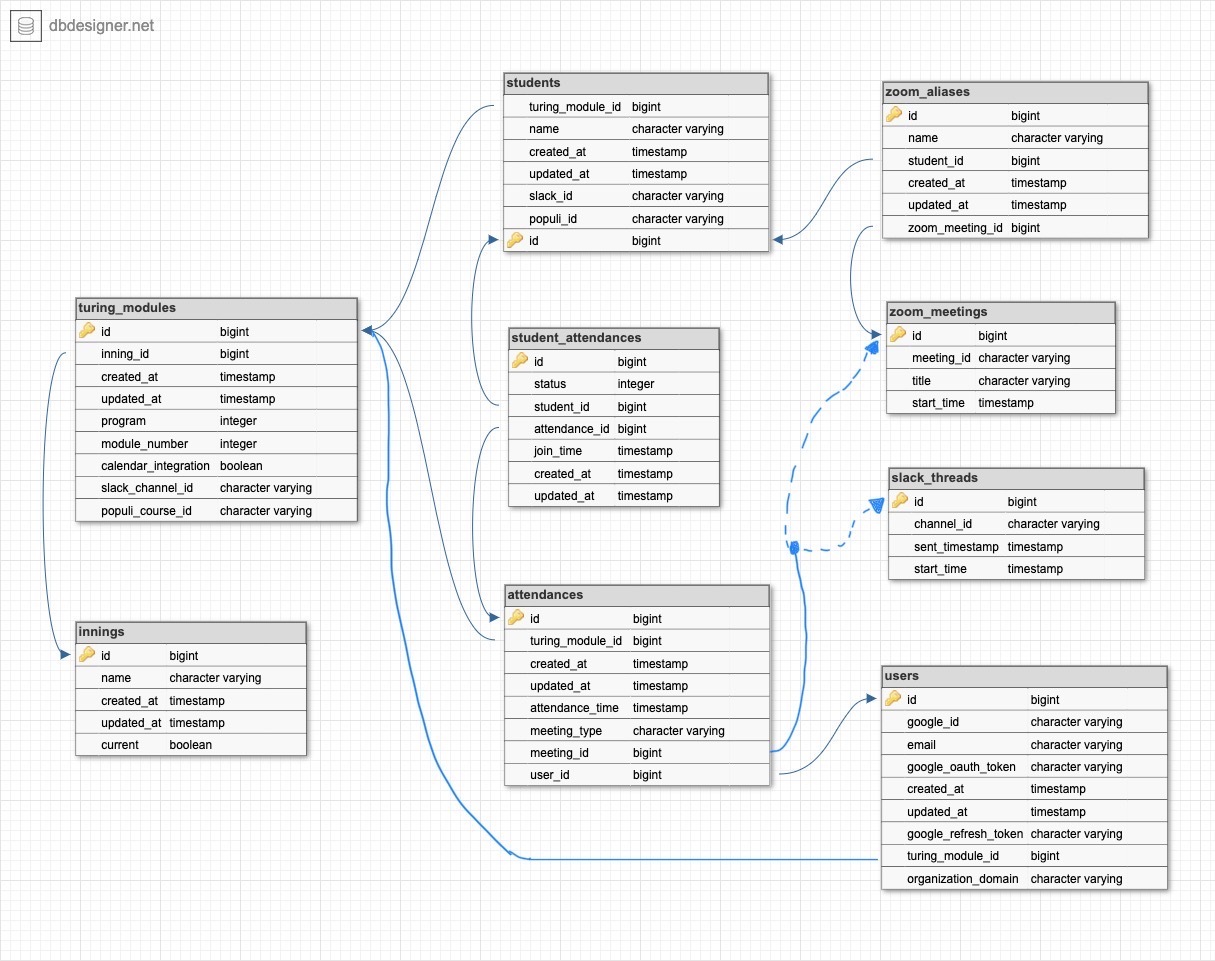Click the key icon in zoom_aliases id row
1215x961 pixels.
coord(894,115)
